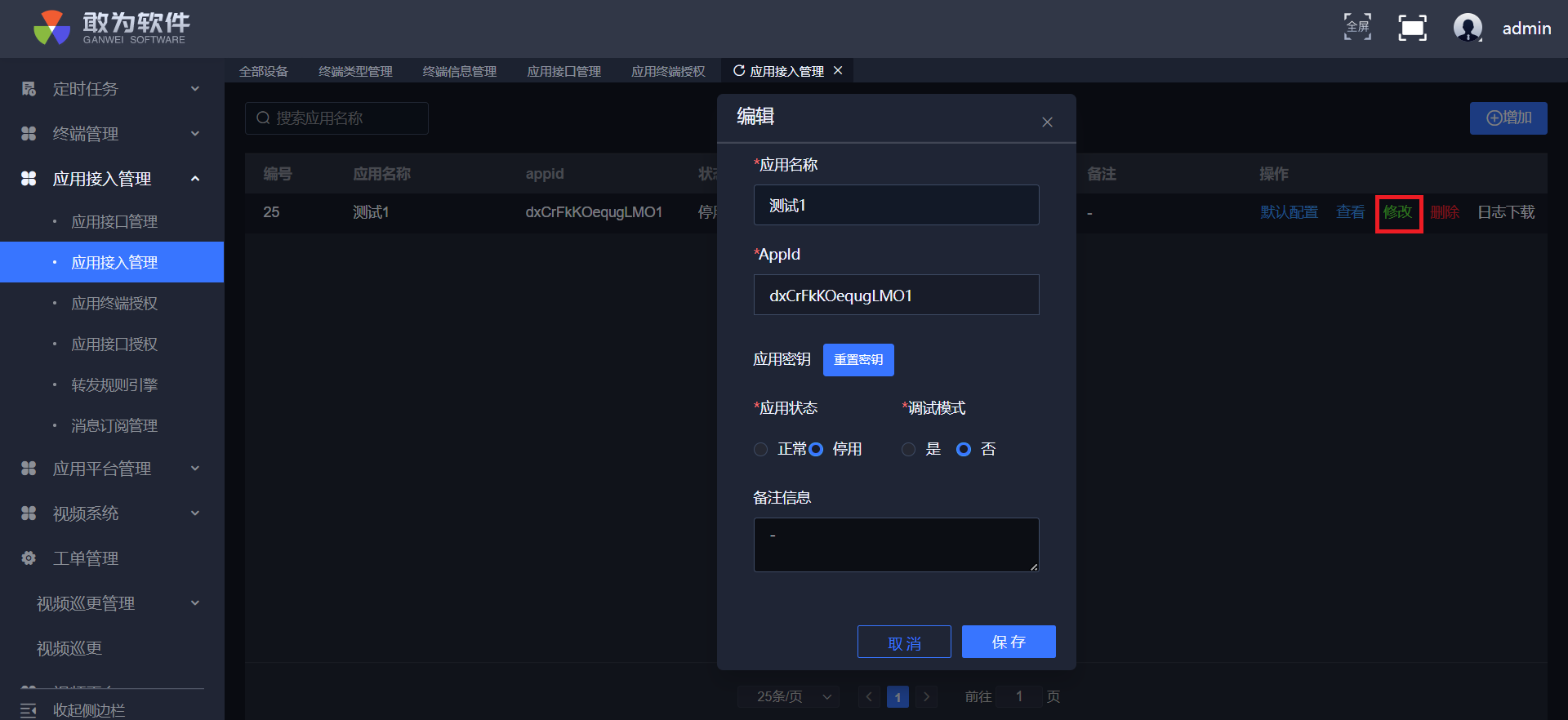The height and width of the screenshot is (720, 1568).
Task: Click the AppId input field
Action: (896, 295)
